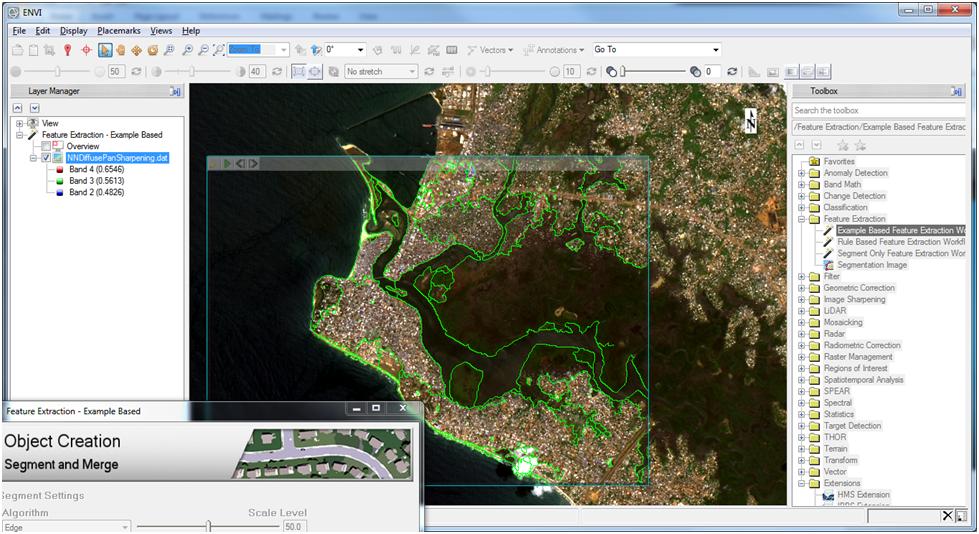Expand the Classification toolbox folder

click(801, 207)
